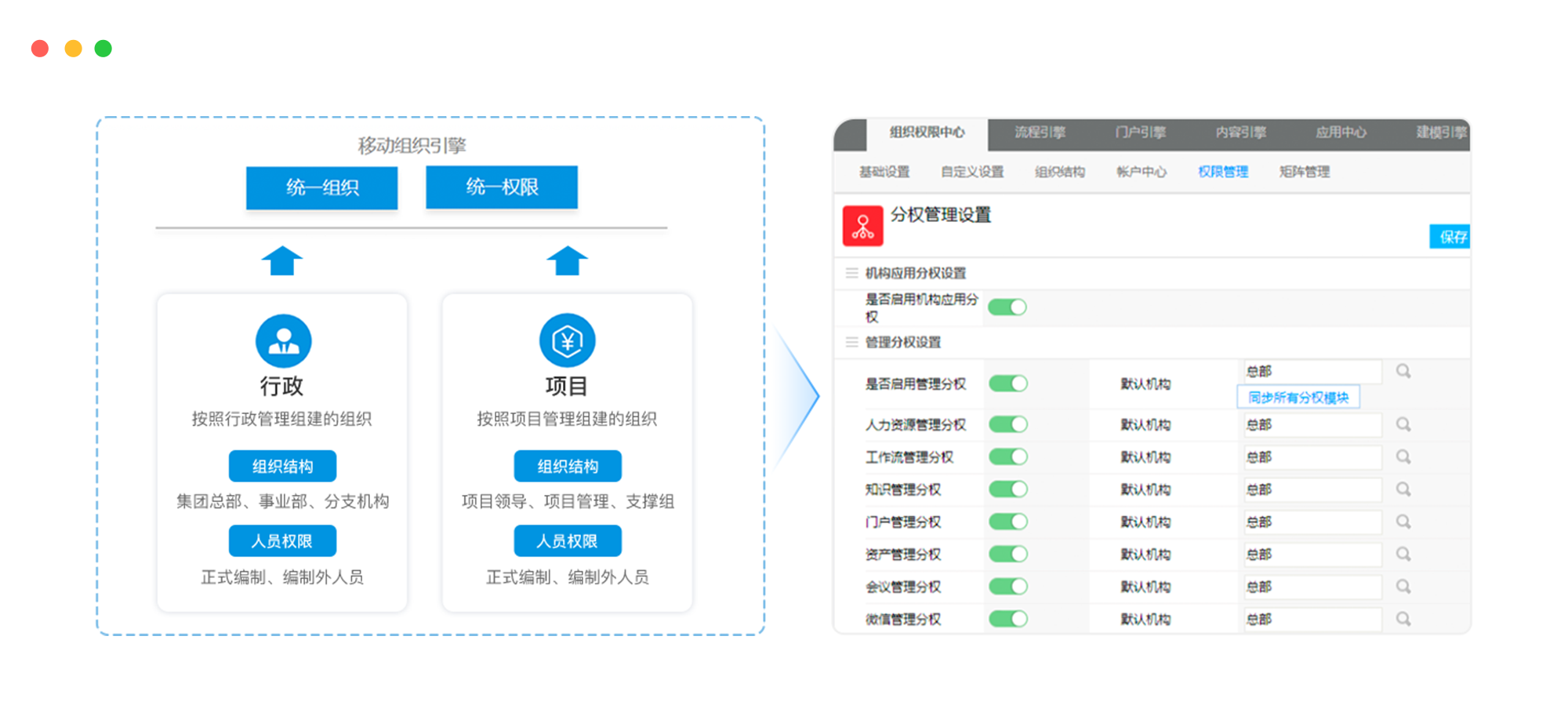Click the 默认机构 input for 是否启用管理分权

point(1312,371)
